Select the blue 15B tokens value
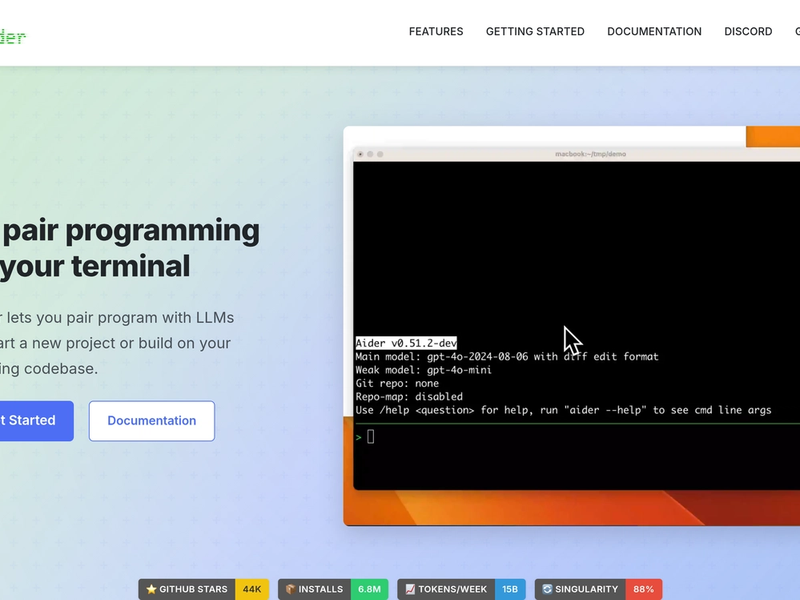Viewport: 800px width, 600px height. tap(510, 589)
